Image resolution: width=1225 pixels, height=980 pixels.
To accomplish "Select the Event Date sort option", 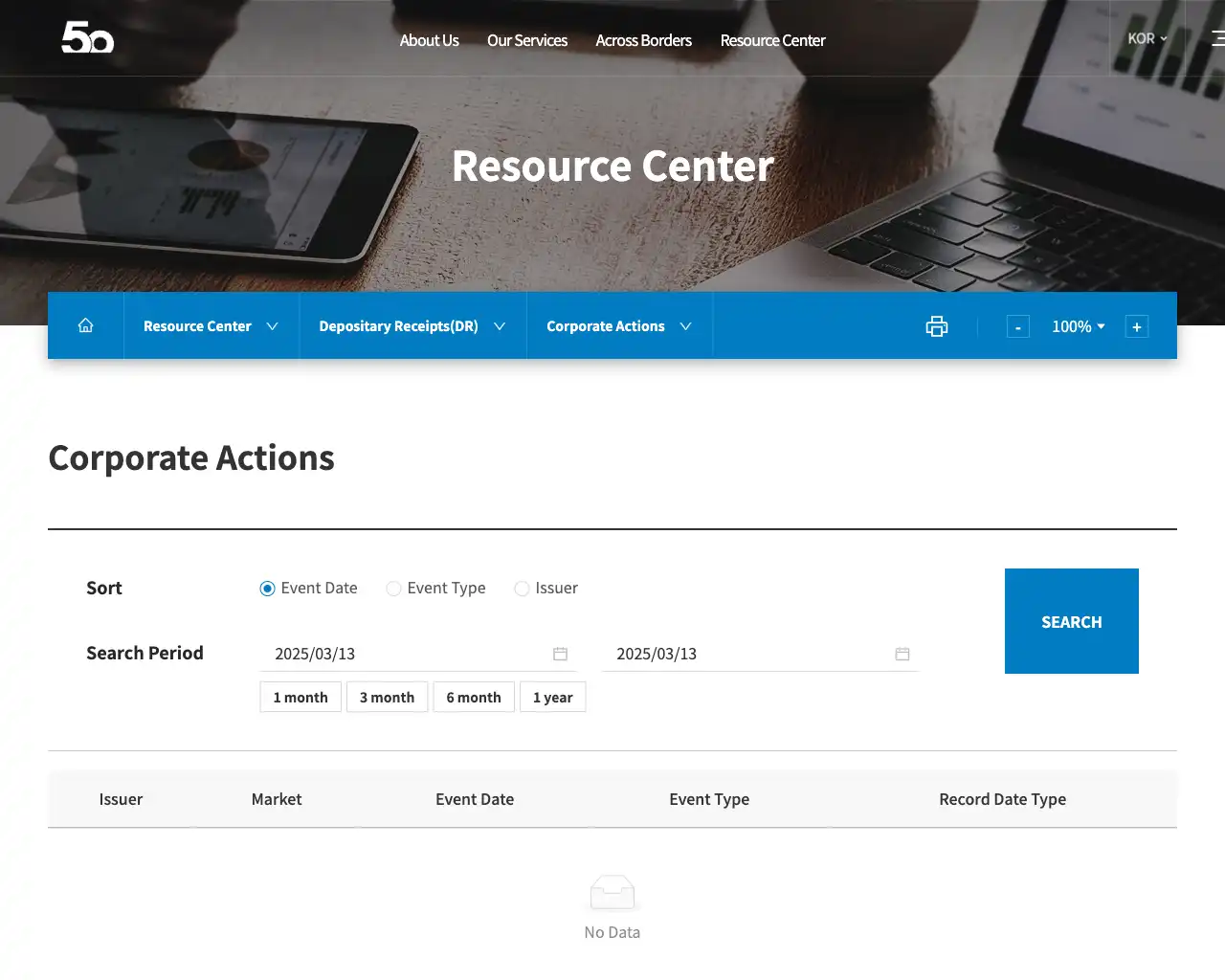I will 267,589.
